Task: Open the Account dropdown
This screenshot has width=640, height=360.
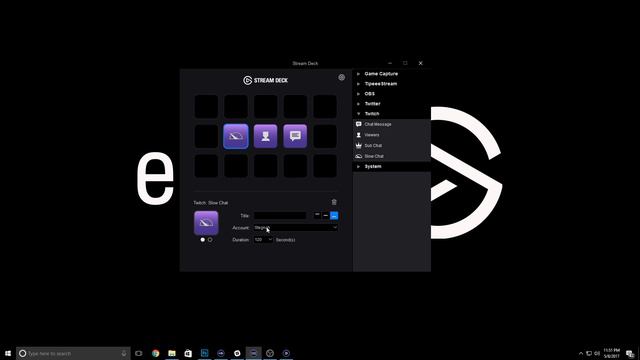Action: [x=296, y=227]
